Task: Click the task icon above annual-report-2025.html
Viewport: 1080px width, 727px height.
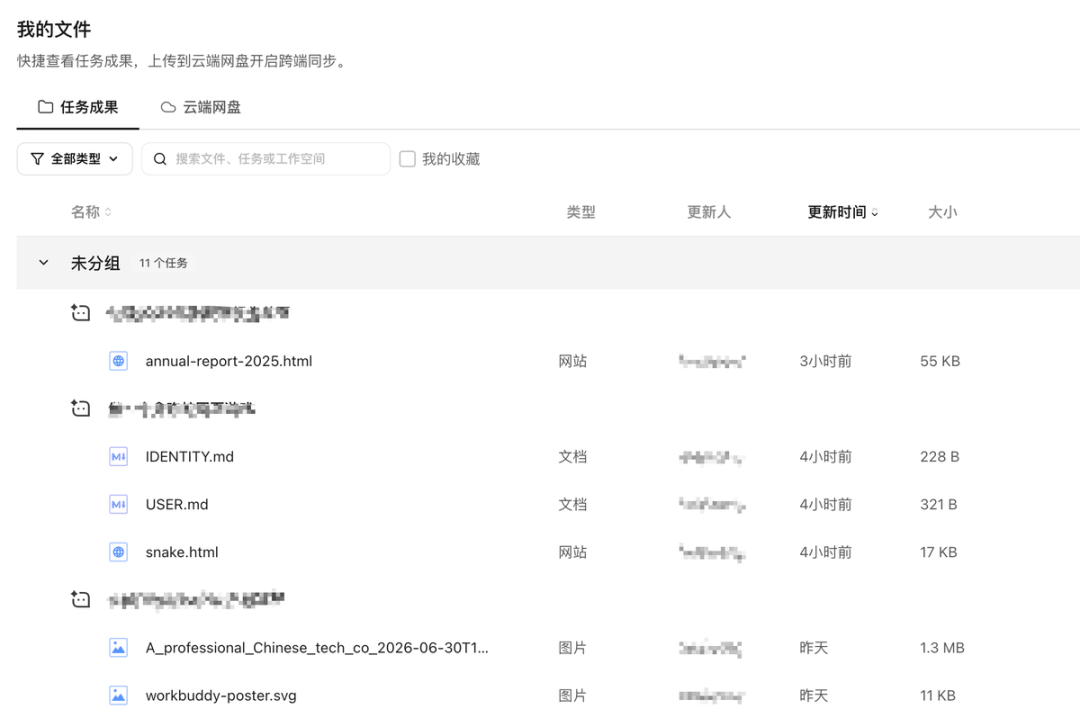Action: 81,313
